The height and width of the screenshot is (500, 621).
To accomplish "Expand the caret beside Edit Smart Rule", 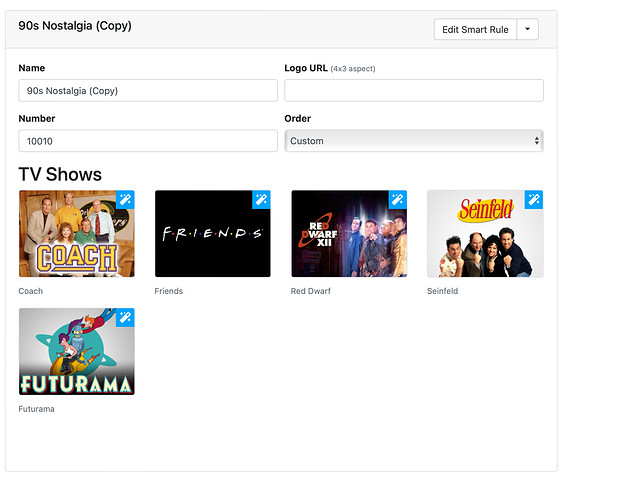I will (x=528, y=30).
